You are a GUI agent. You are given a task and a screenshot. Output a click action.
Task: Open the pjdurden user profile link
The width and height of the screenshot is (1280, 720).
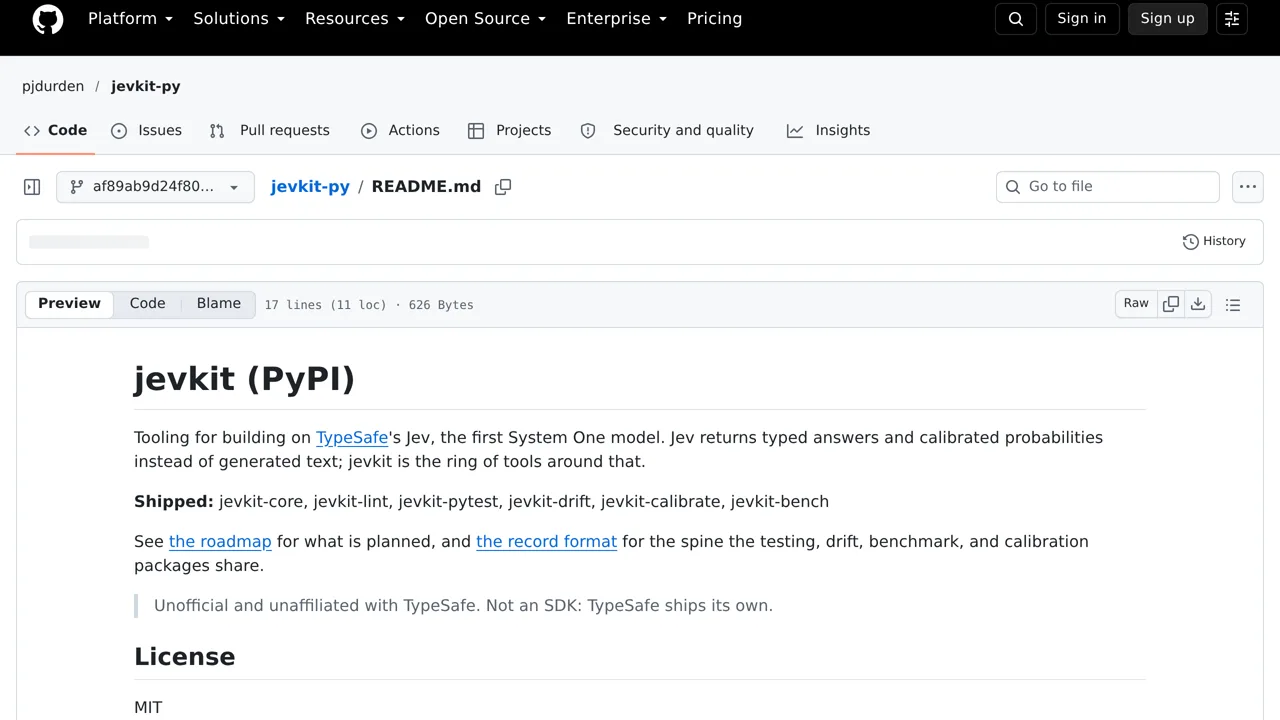53,87
